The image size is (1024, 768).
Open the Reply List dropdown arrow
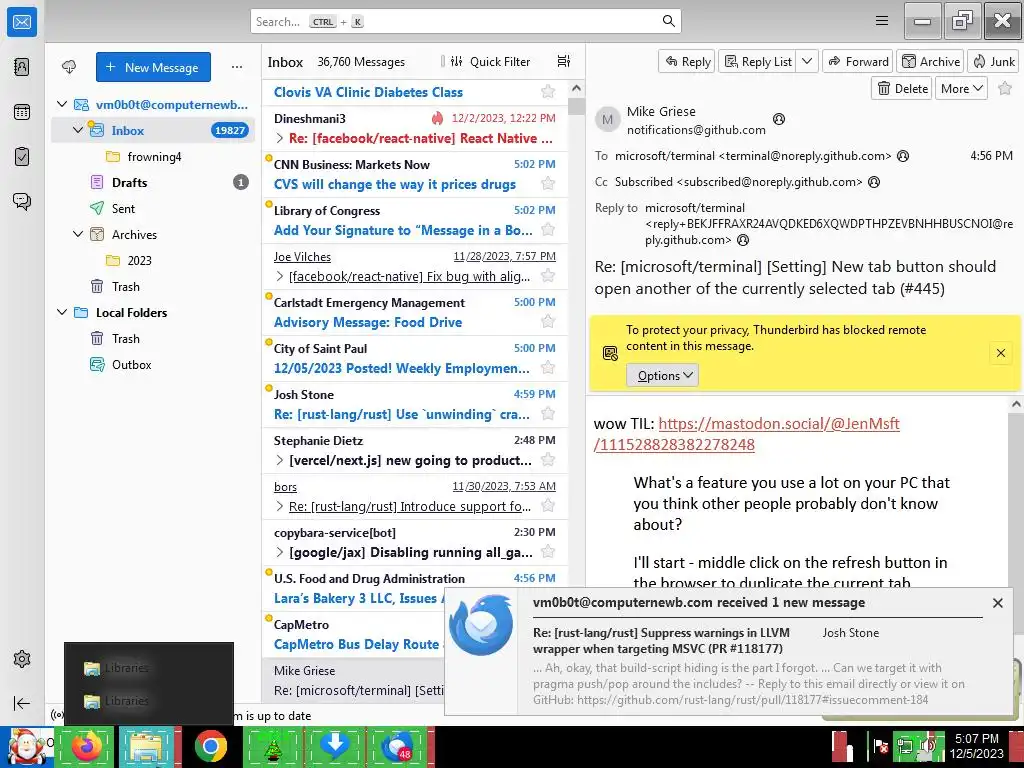[x=807, y=61]
